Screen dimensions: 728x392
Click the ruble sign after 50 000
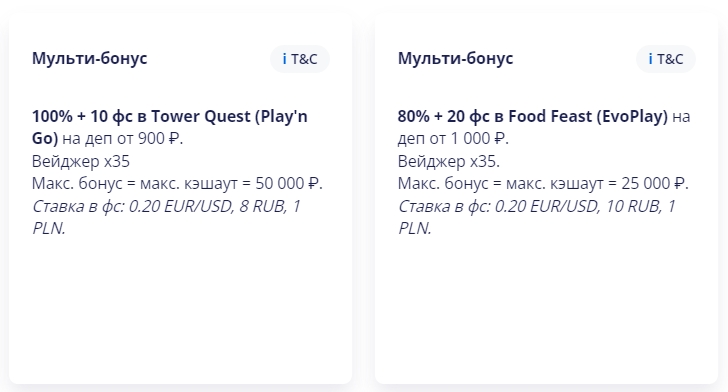[313, 183]
